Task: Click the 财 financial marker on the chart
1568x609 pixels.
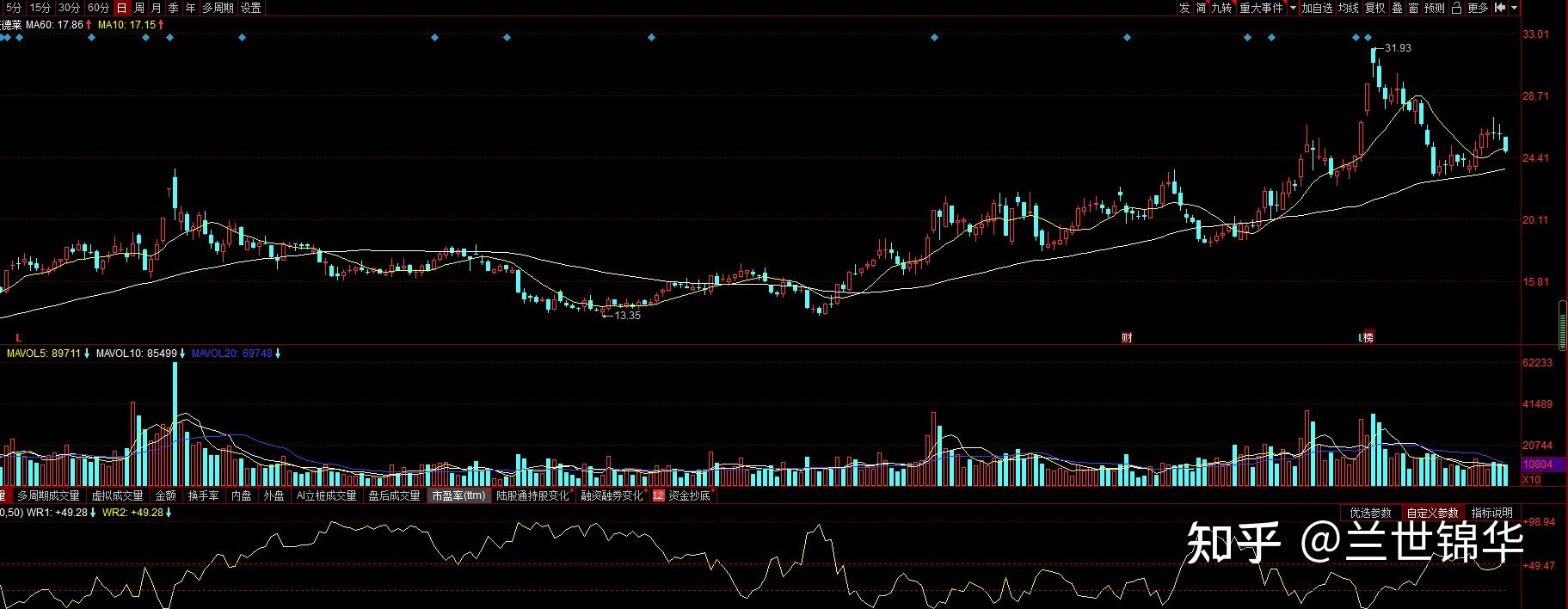Action: point(1127,337)
